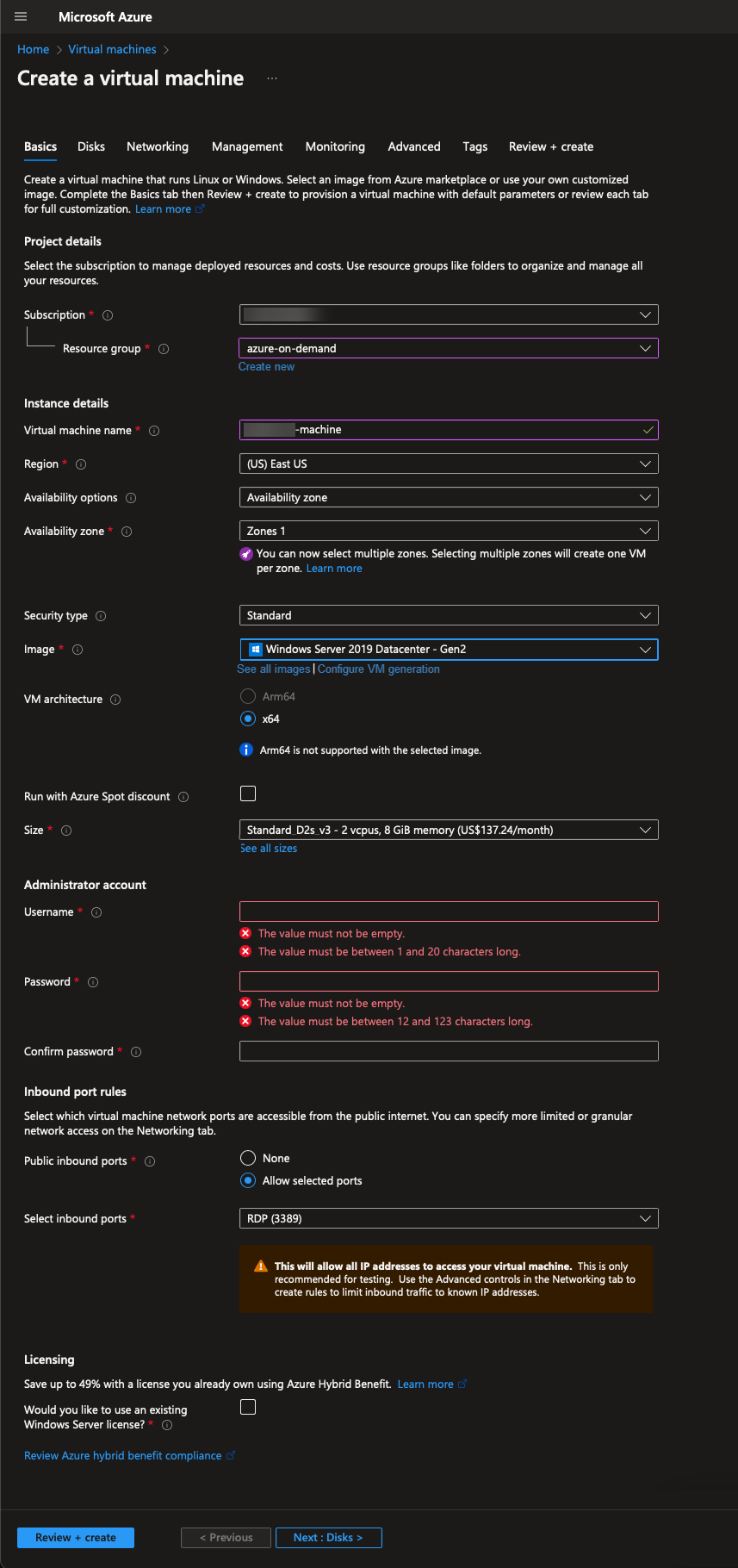The width and height of the screenshot is (738, 1568).
Task: Open the ellipsis menu beside page title
Action: click(272, 78)
